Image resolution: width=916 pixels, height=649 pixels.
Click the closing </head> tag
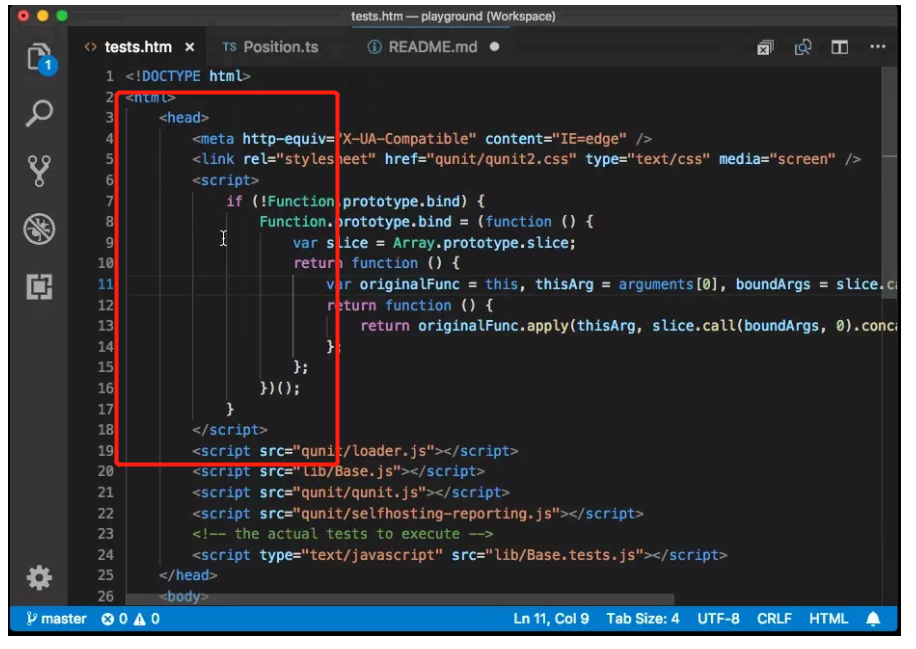[188, 575]
